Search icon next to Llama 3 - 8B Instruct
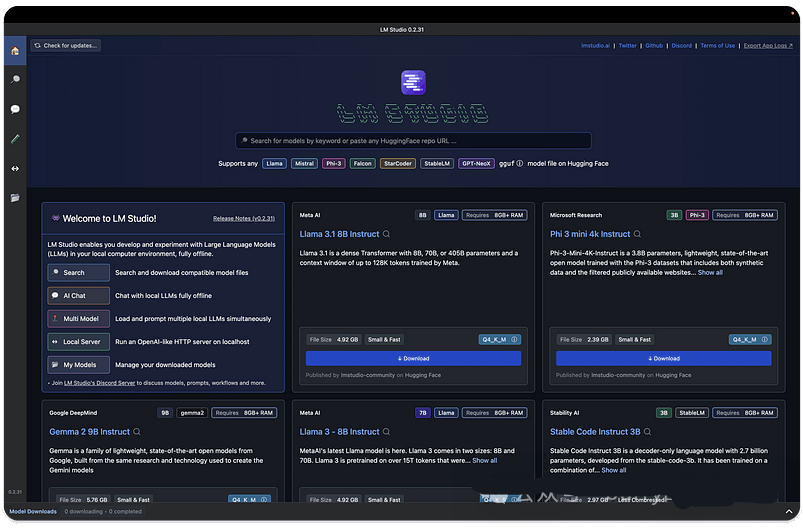Viewport: 803px width, 529px height. tap(387, 432)
